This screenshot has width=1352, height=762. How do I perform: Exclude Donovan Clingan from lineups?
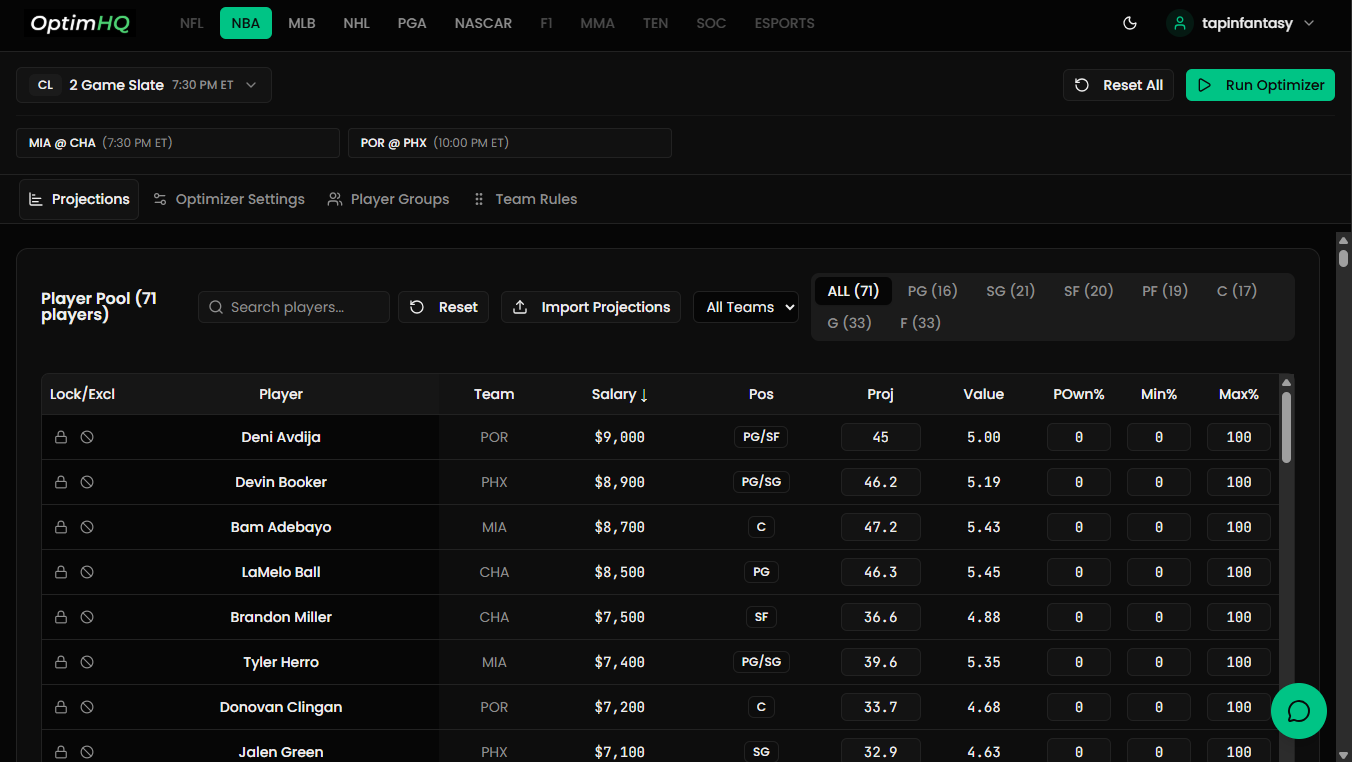tap(87, 707)
